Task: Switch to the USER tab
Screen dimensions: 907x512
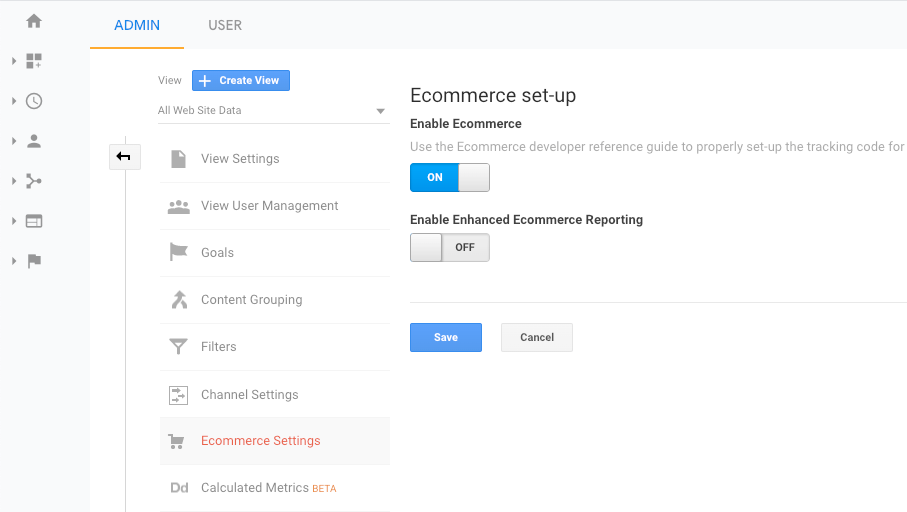Action: click(x=225, y=25)
